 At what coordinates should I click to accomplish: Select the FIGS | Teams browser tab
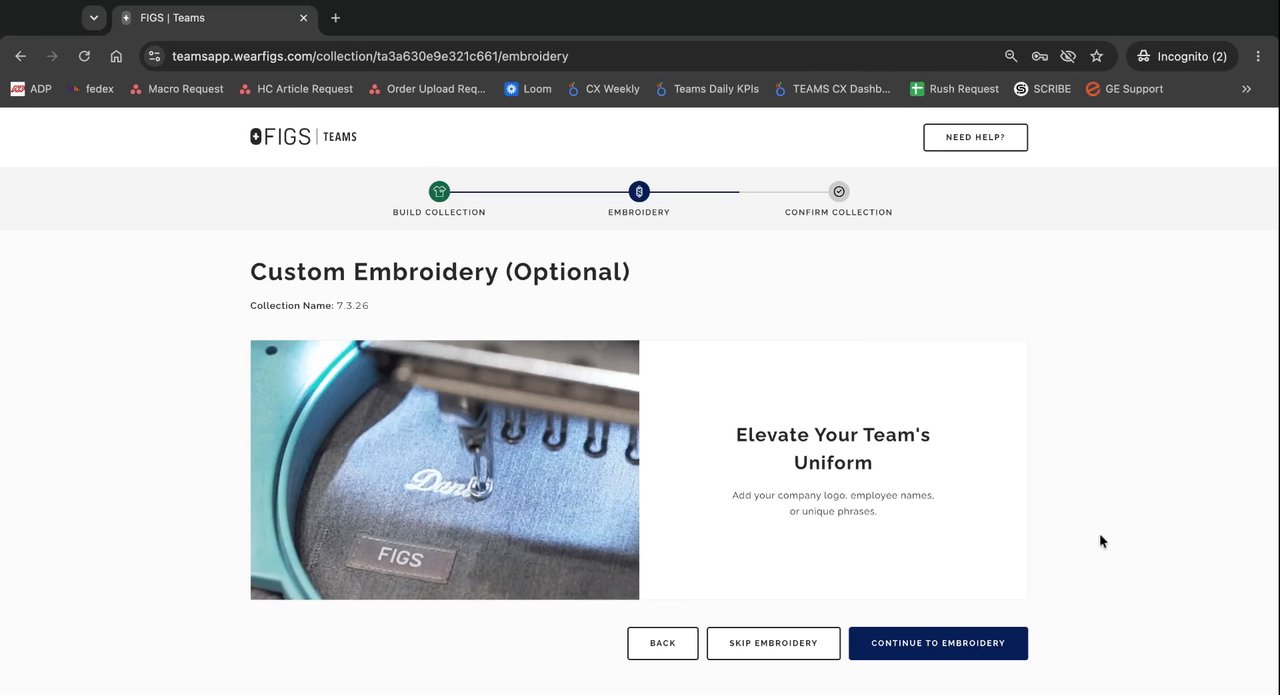(x=215, y=18)
